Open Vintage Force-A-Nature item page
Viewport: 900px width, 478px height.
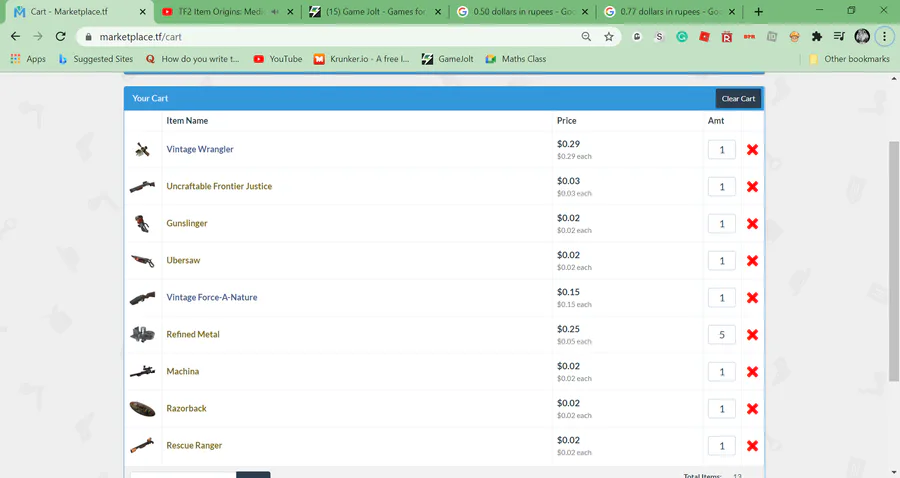pos(212,297)
